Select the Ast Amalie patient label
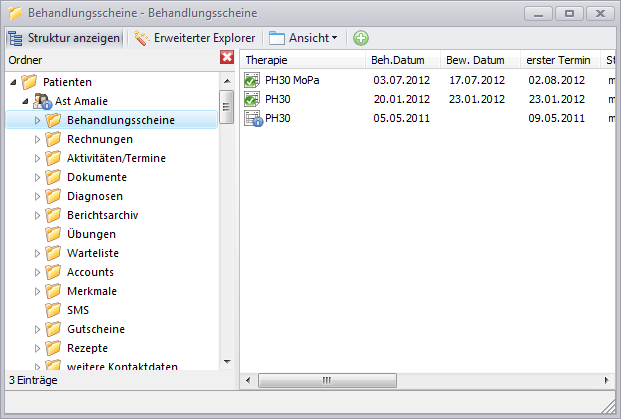Screen dimensions: 621x419 point(81,101)
